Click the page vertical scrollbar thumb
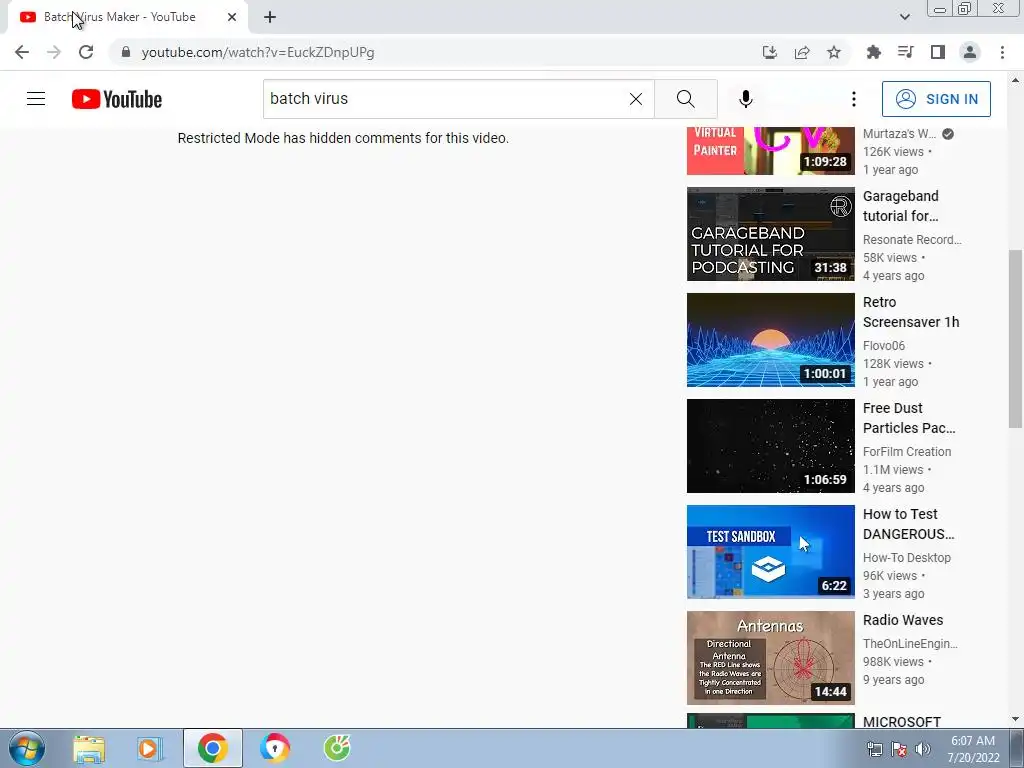Viewport: 1024px width, 768px height. [1015, 338]
